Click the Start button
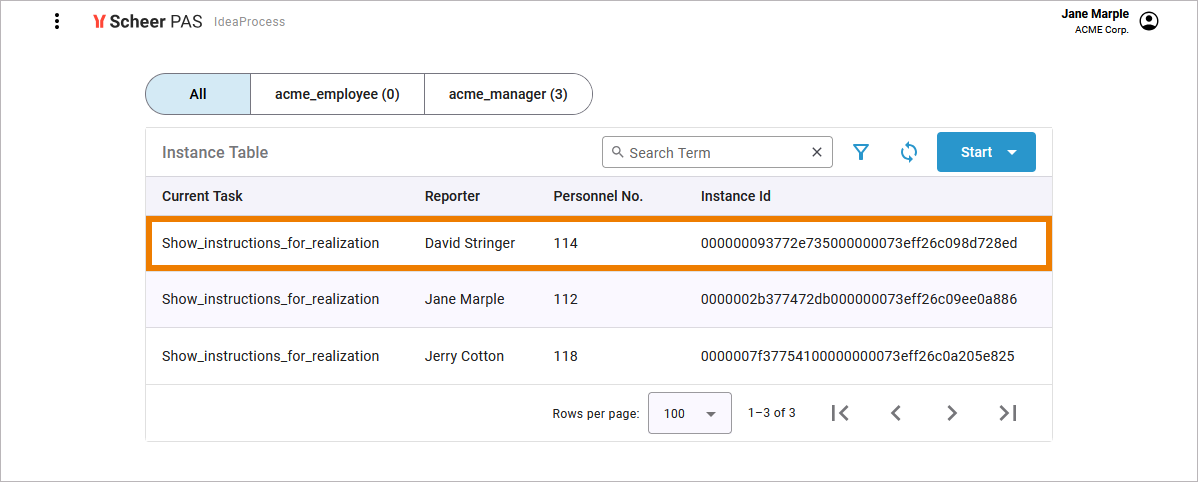This screenshot has height=482, width=1198. 975,152
